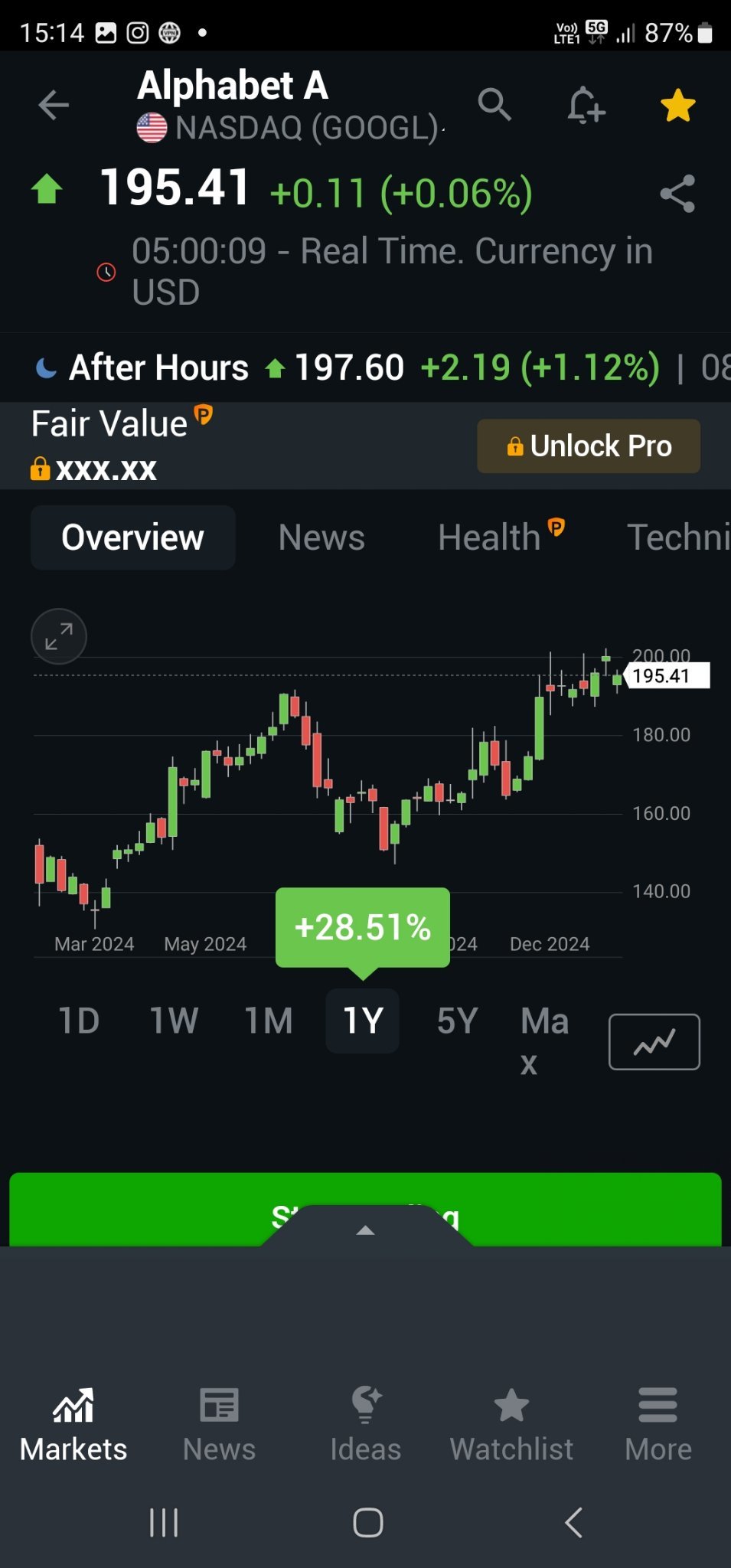Tap the 140.00 price axis label
This screenshot has height=1568, width=731.
661,891
